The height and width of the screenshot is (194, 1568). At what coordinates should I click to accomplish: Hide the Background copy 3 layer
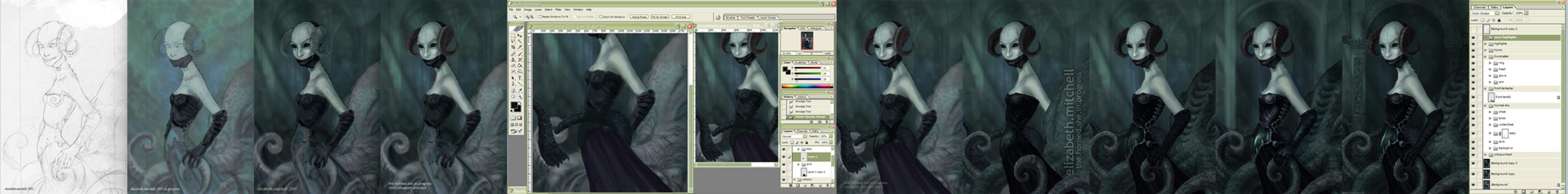(x=1473, y=163)
